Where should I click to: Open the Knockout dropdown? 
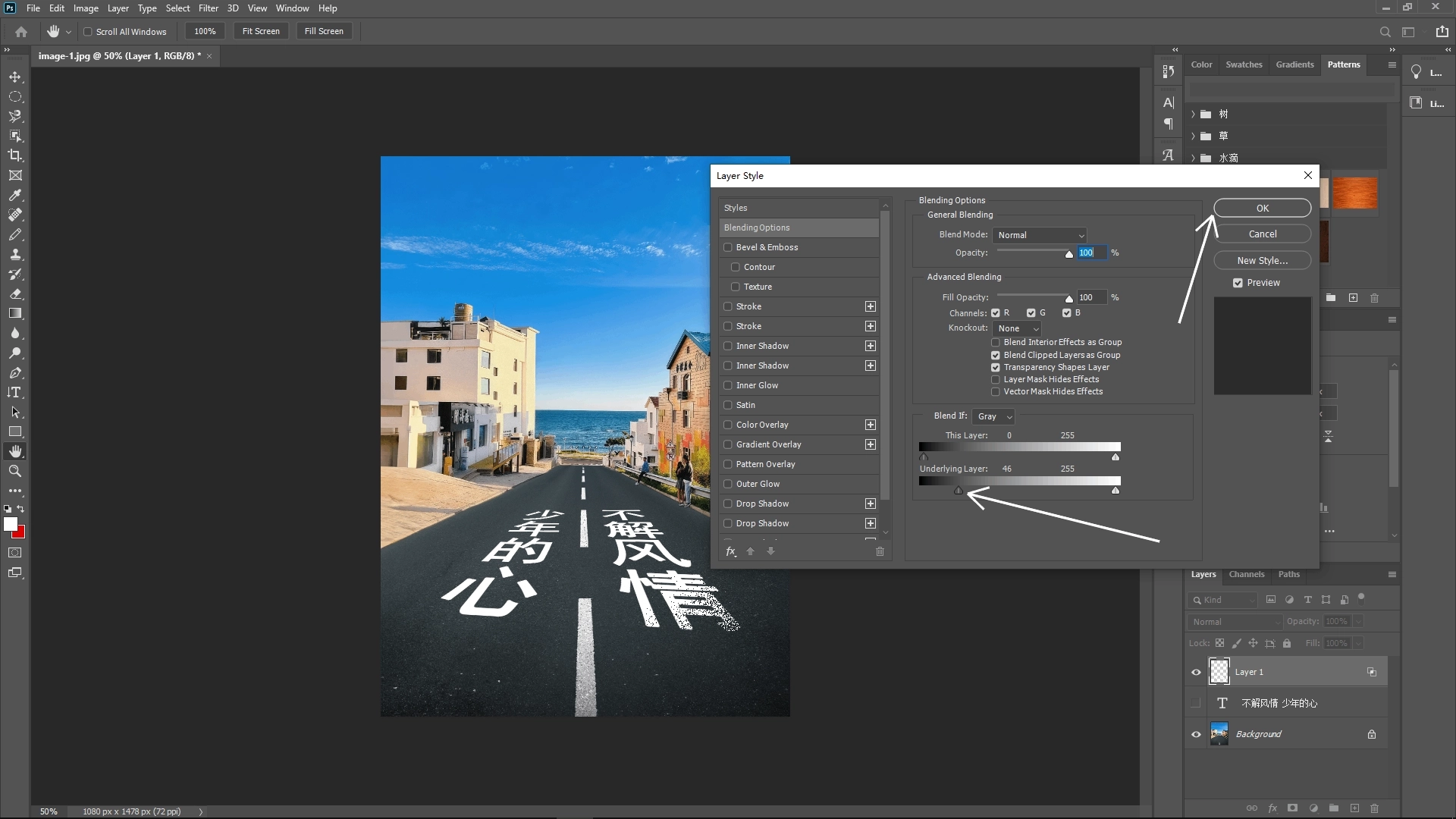[x=1016, y=328]
